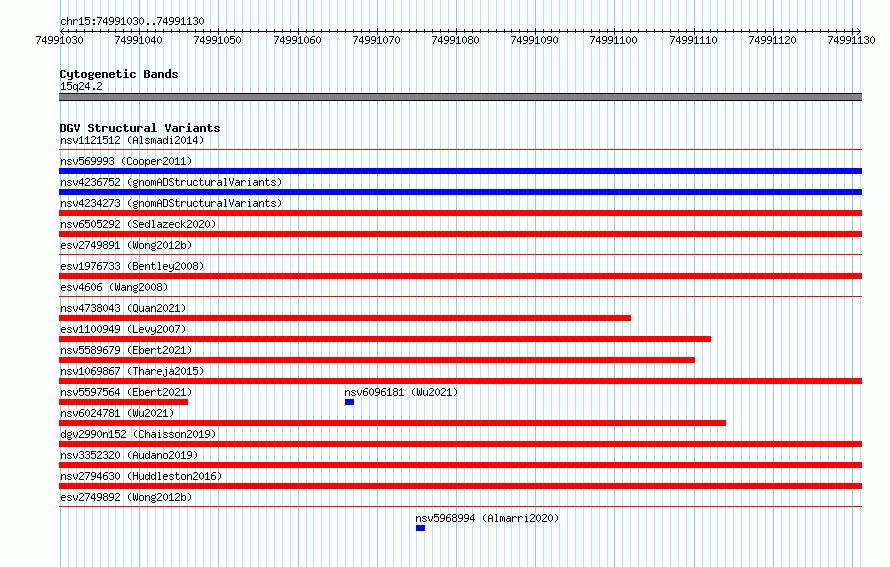
Task: Select the nsv2794630 red bar
Action: tap(460, 486)
